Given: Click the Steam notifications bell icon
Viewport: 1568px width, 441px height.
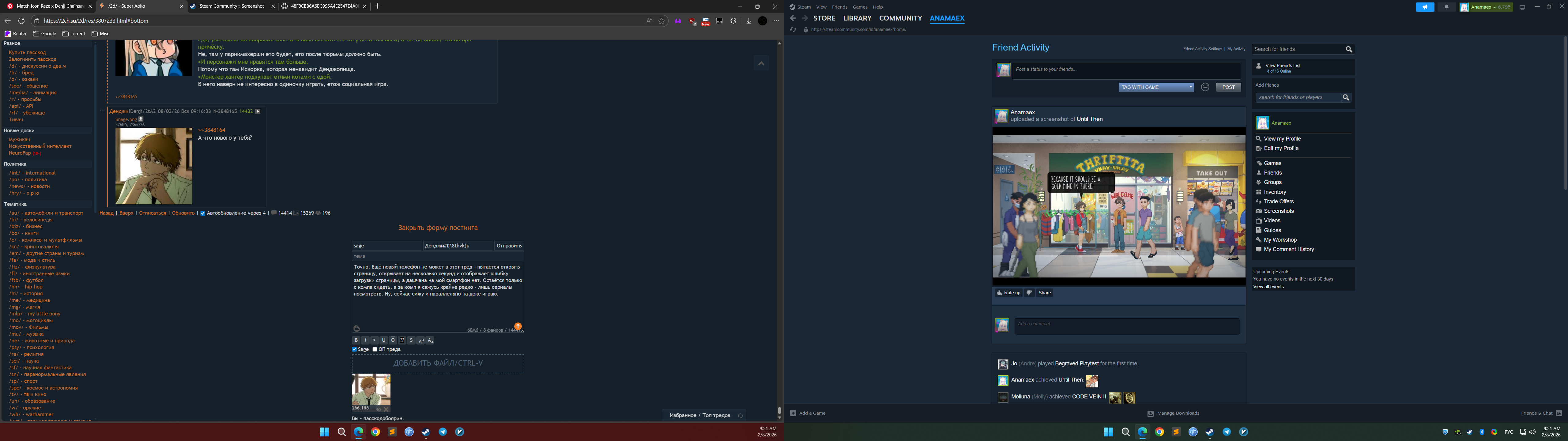Looking at the screenshot, I should pyautogui.click(x=1446, y=7).
